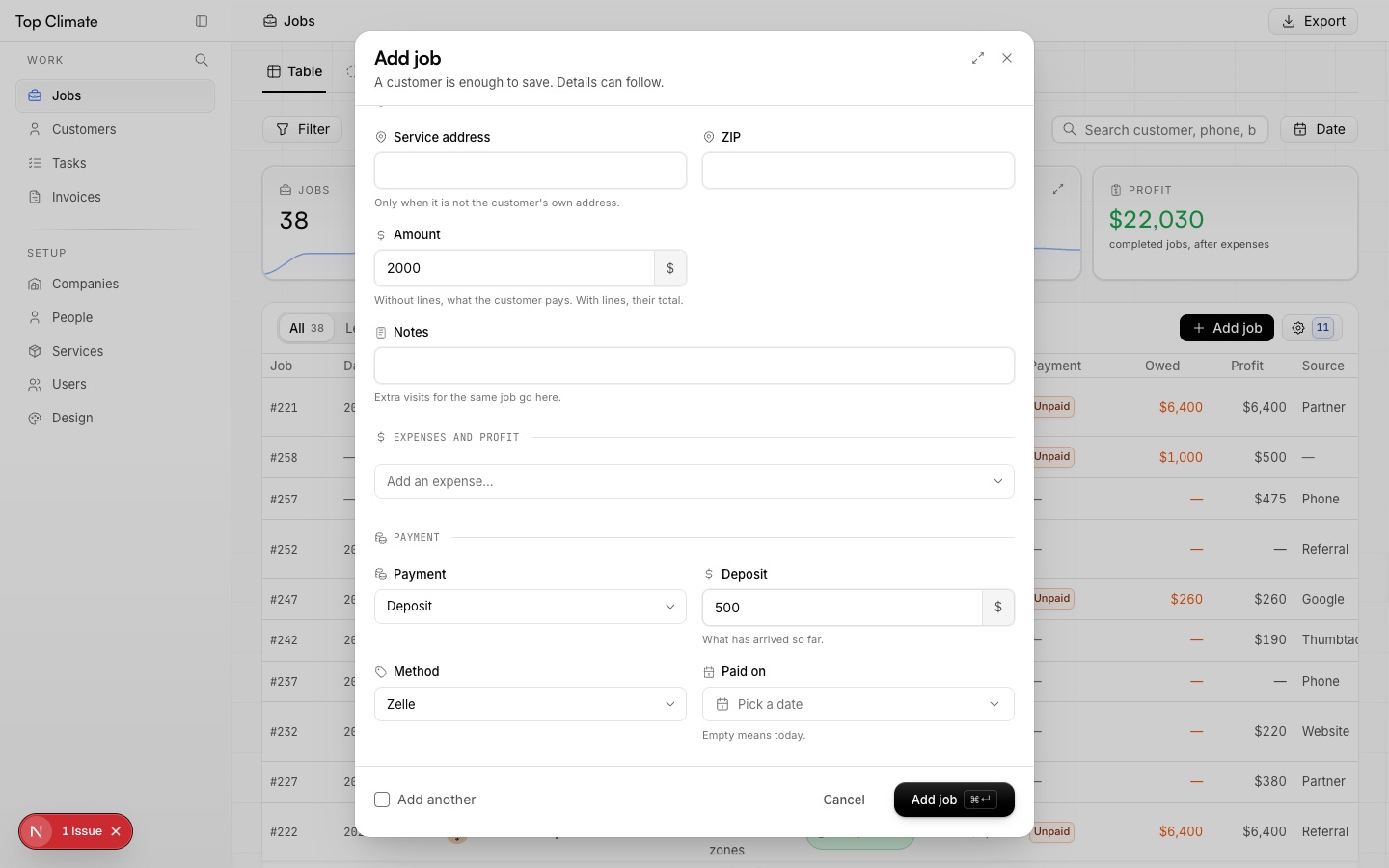Submit with the Add job button
1389x868 pixels.
pyautogui.click(x=954, y=800)
